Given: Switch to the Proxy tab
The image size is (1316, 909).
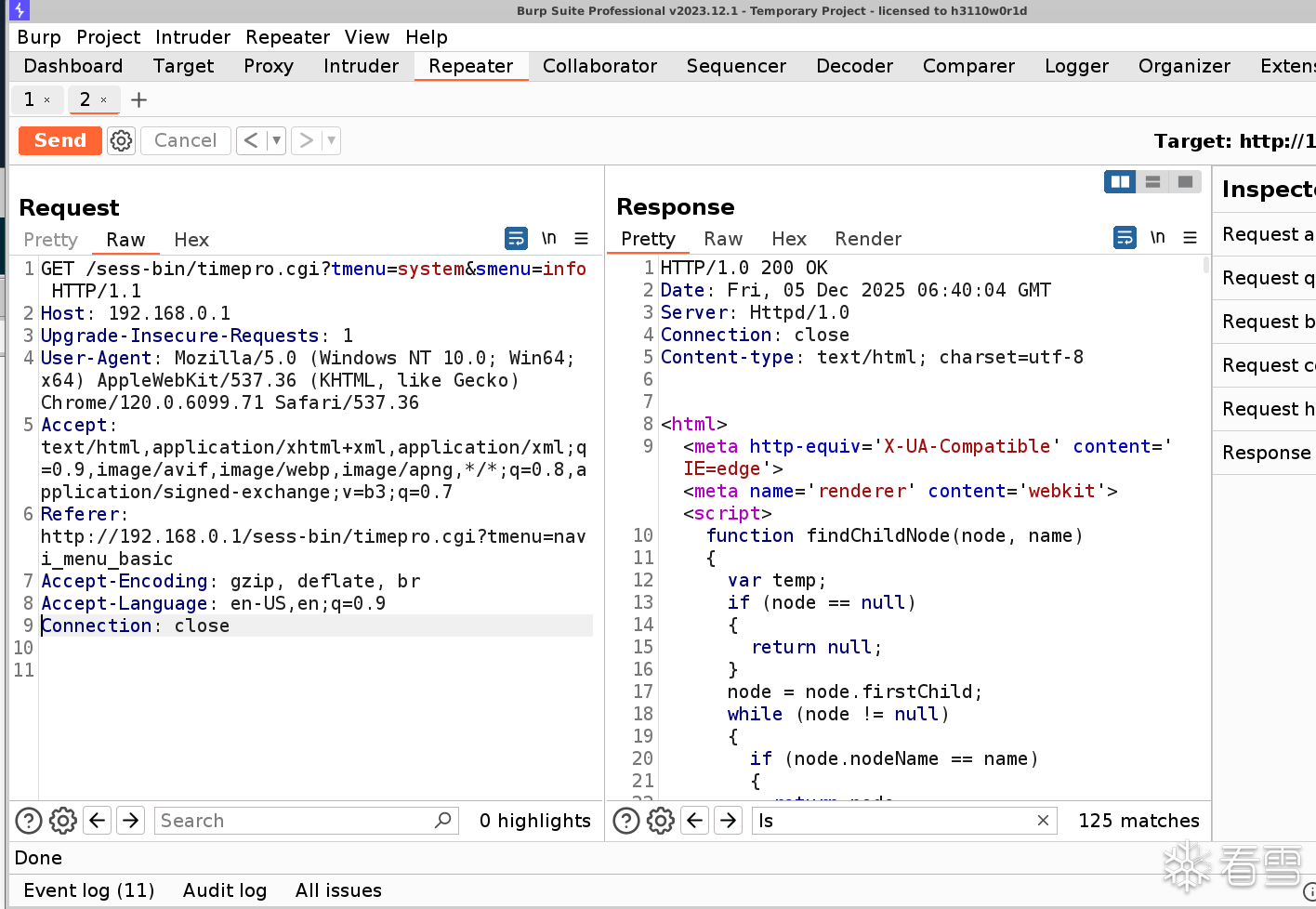Looking at the screenshot, I should 269,66.
